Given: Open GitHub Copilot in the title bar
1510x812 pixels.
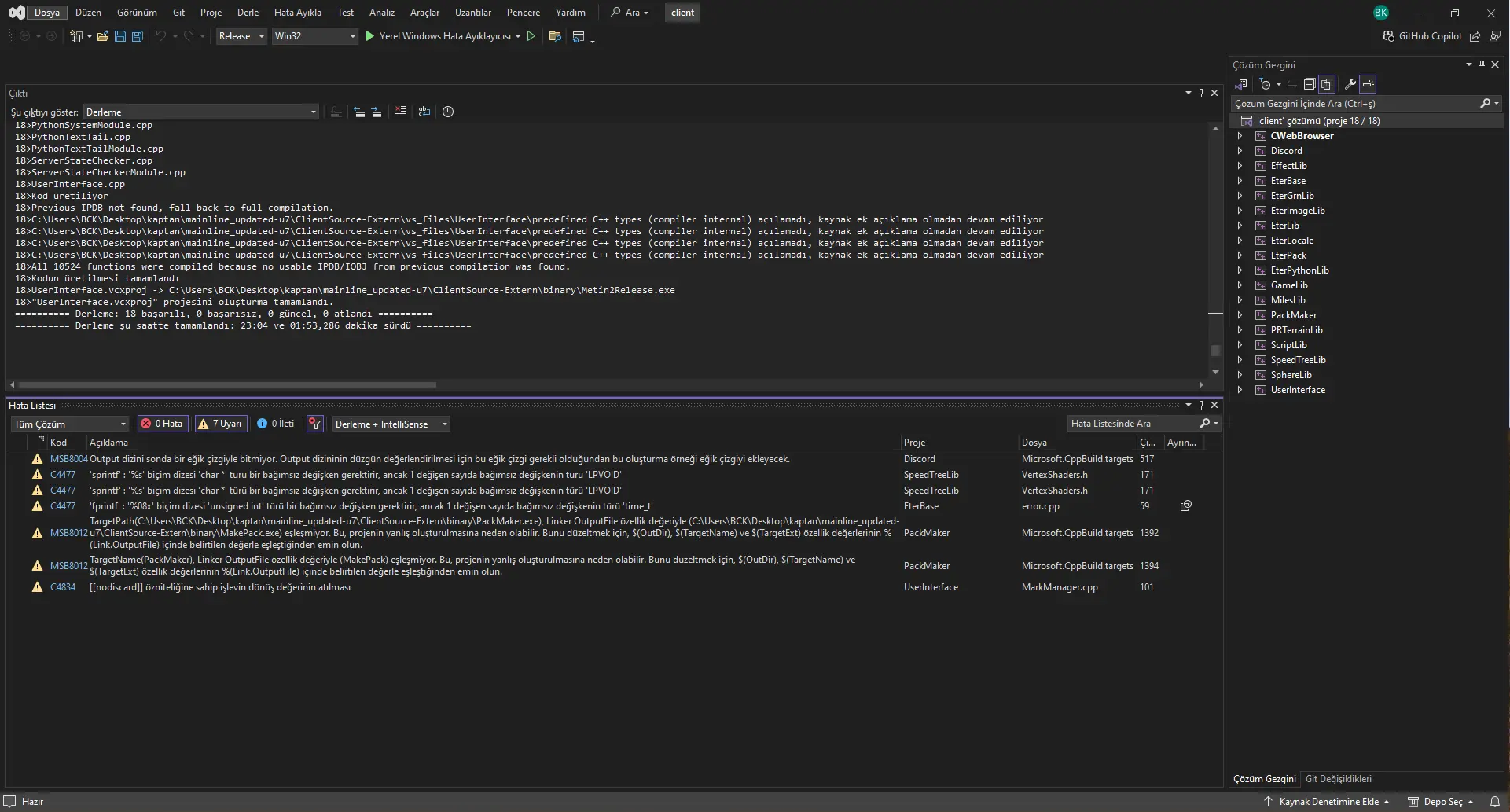Looking at the screenshot, I should click(1422, 36).
